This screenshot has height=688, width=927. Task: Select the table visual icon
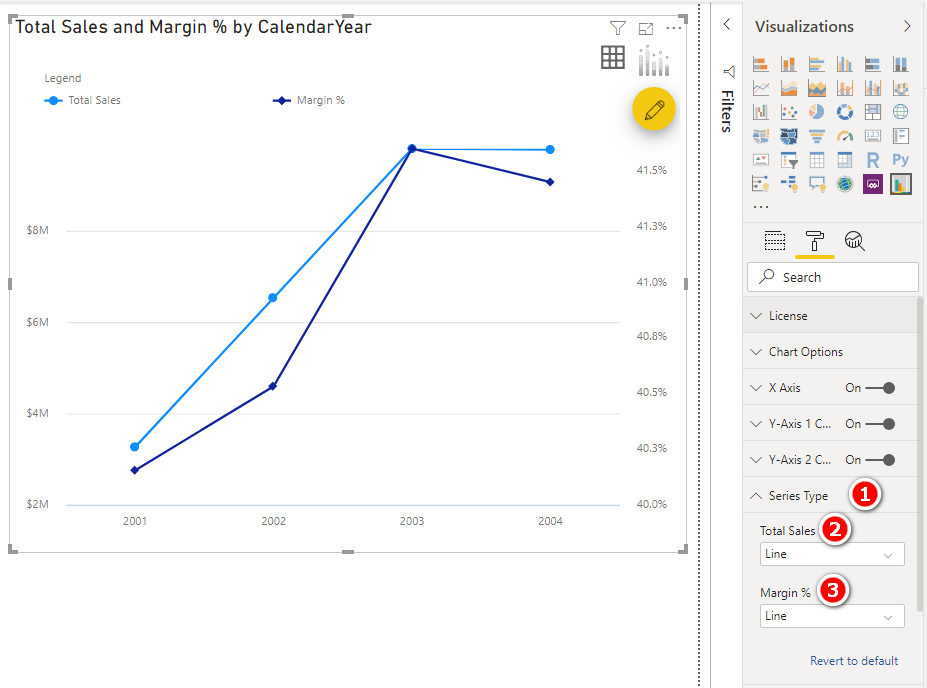(x=816, y=160)
